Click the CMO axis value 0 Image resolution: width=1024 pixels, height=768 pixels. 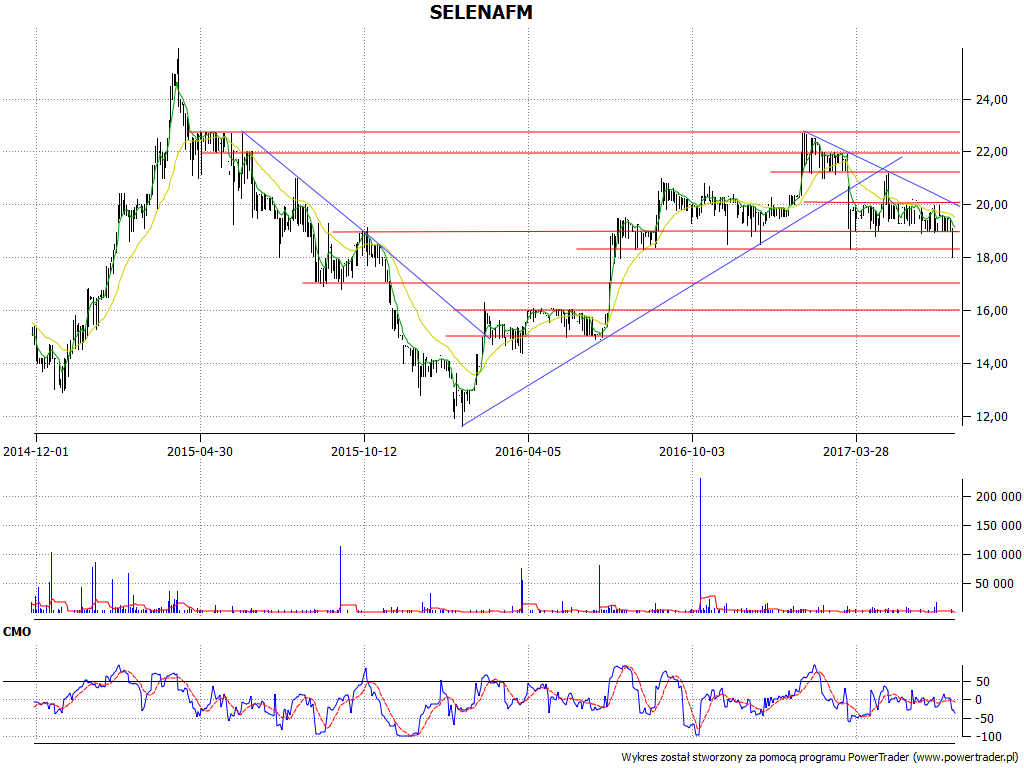(x=979, y=700)
